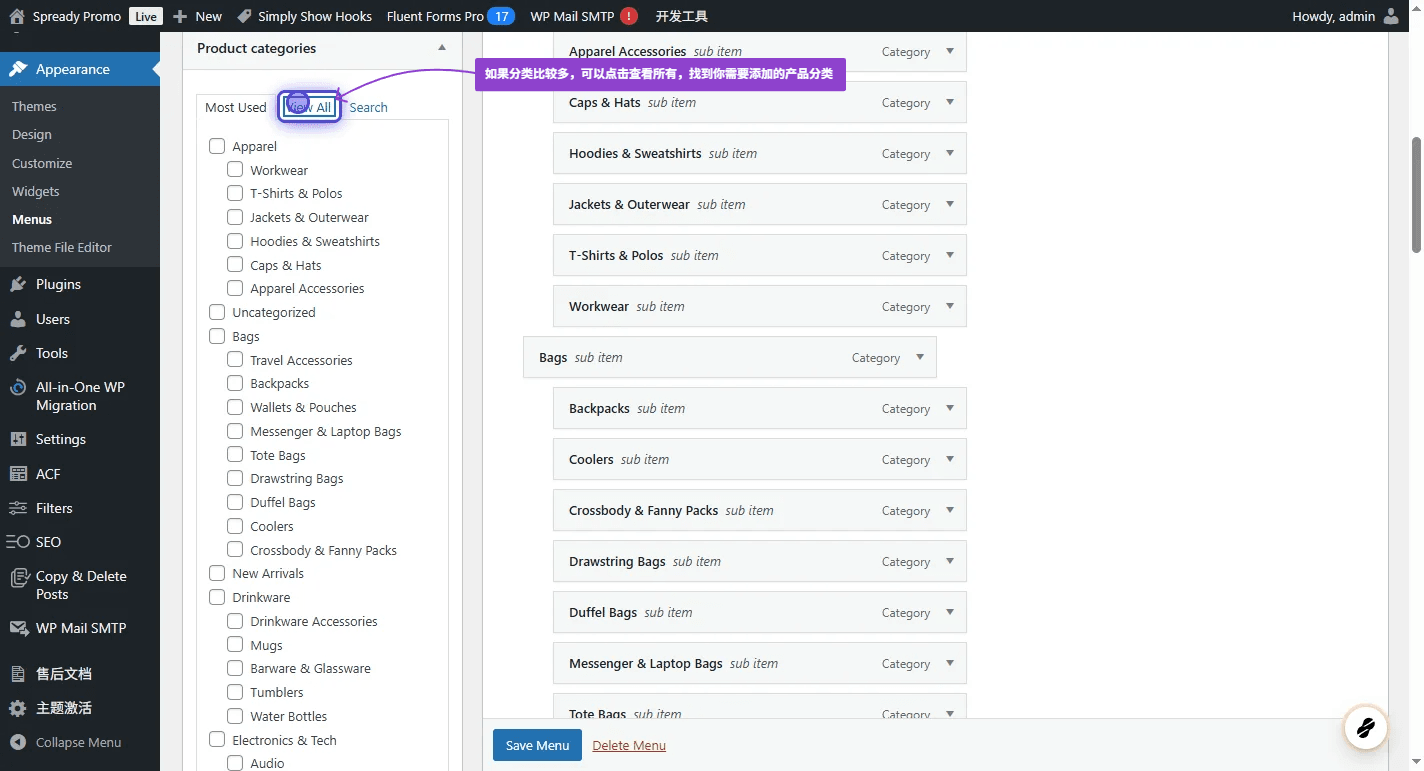Click the WP Mail SMTP envelope icon
The image size is (1424, 771).
(x=18, y=628)
